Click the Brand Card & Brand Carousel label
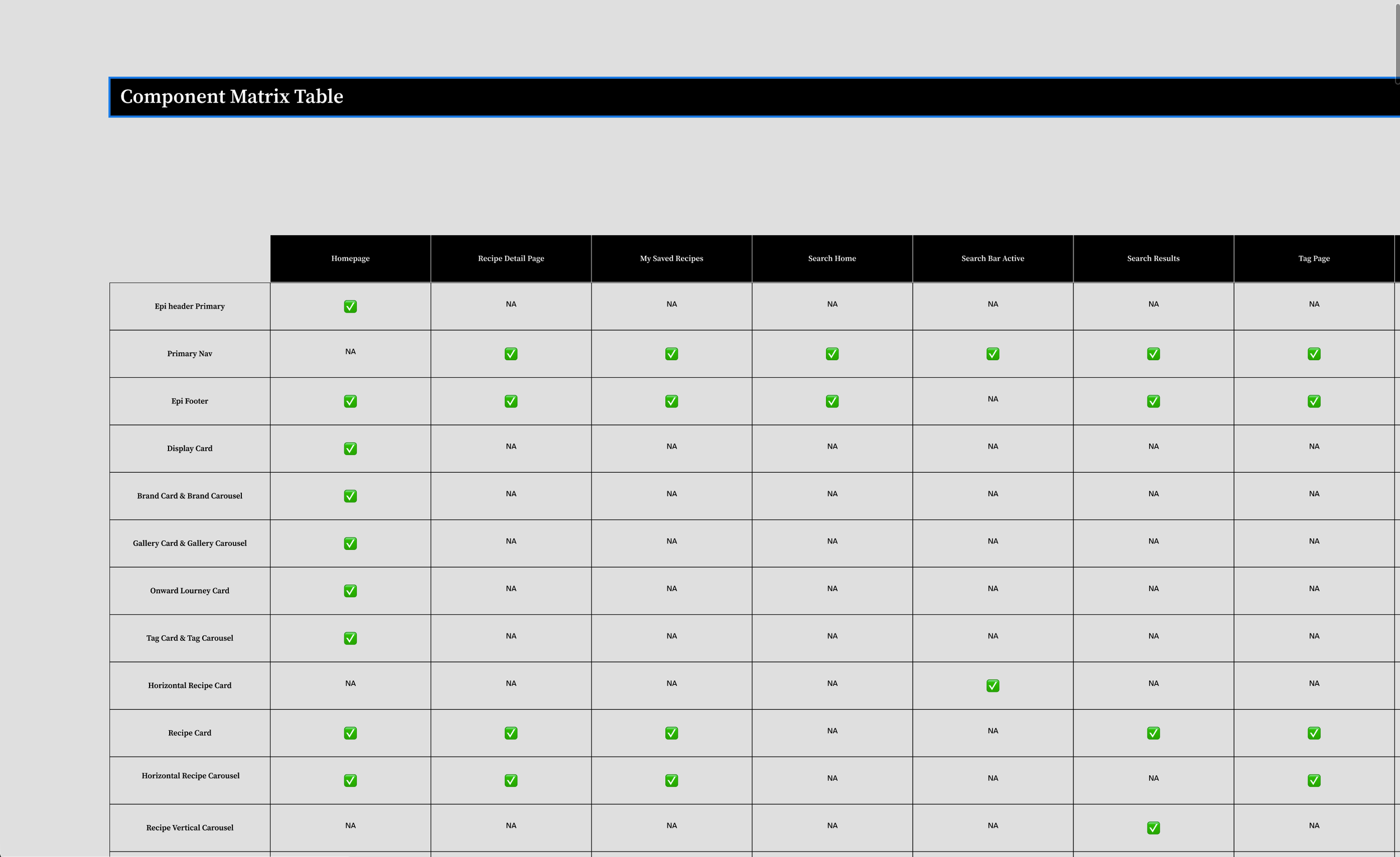Screen dimensions: 1400x857 pyautogui.click(x=190, y=496)
